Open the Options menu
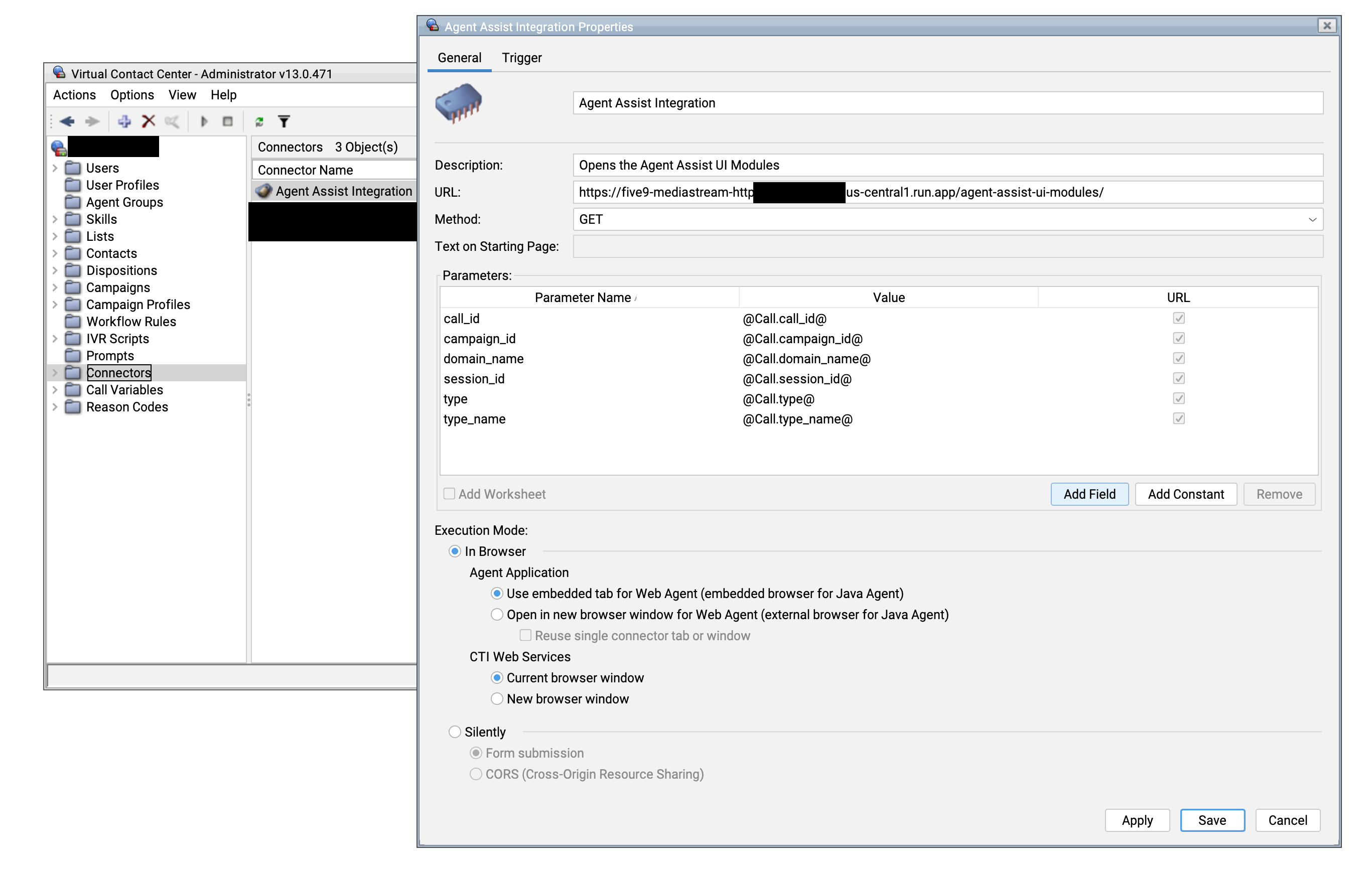Image resolution: width=1372 pixels, height=871 pixels. point(132,95)
